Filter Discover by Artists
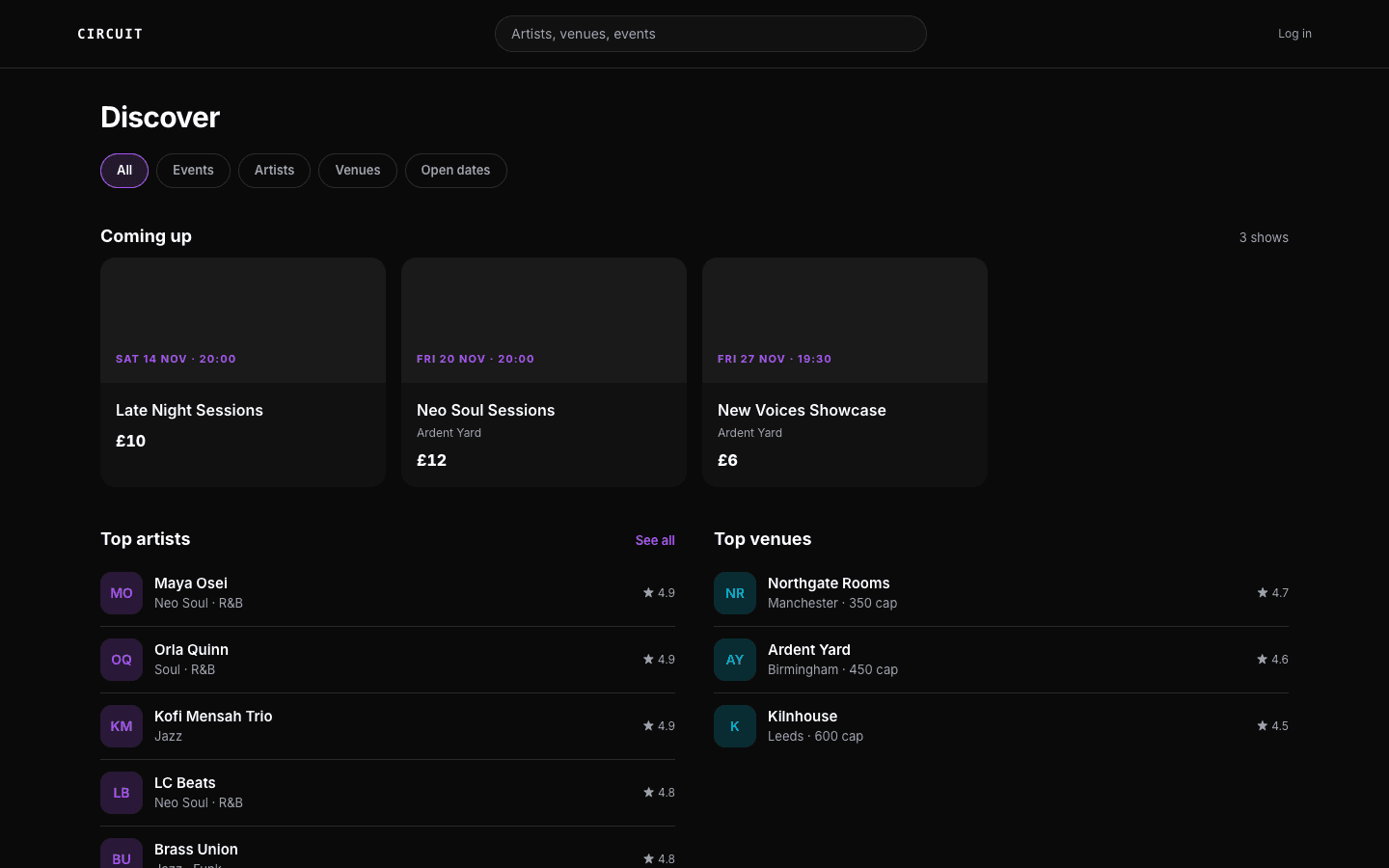 click(274, 171)
